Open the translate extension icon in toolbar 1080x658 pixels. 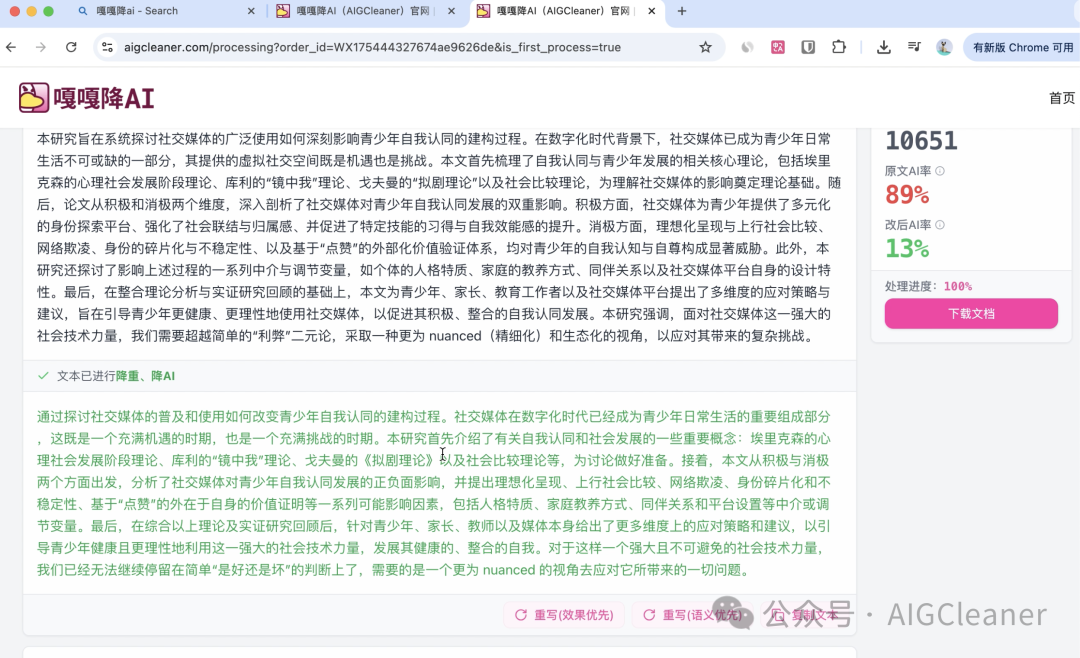pos(778,47)
